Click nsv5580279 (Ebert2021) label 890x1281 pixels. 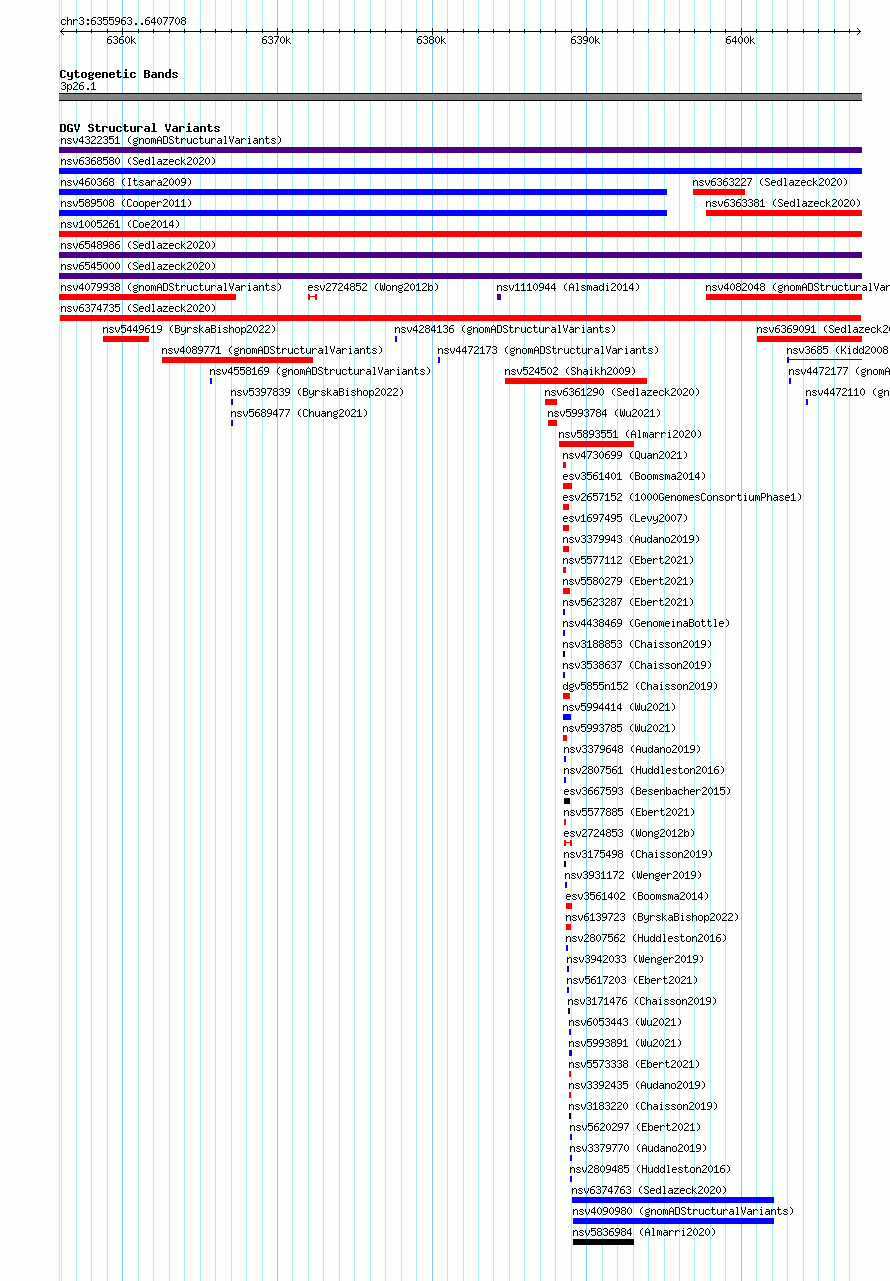pyautogui.click(x=628, y=581)
